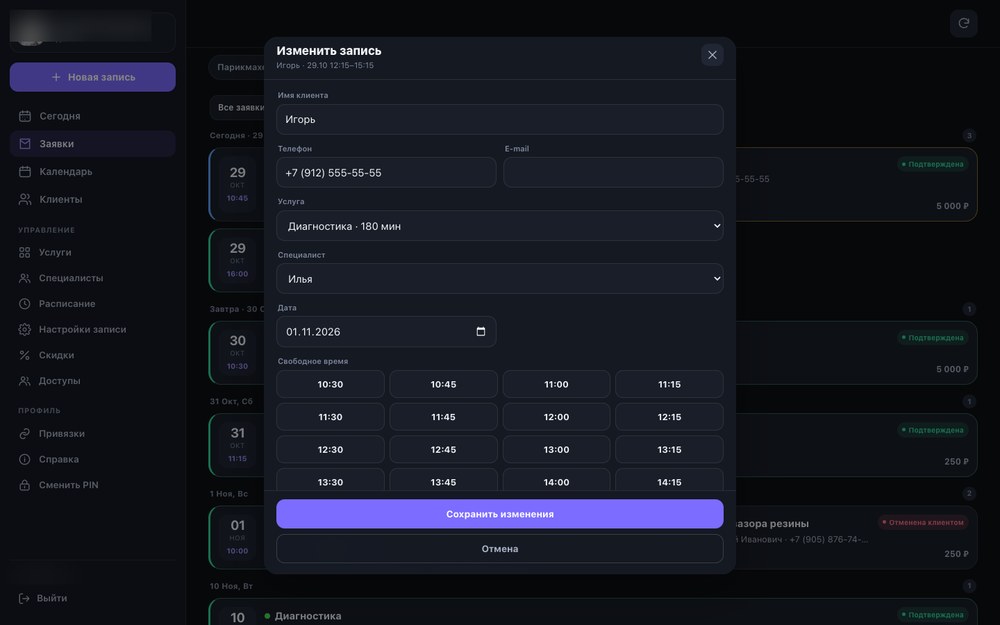Expand the Услуга dropdown showing Диагностика

click(499, 226)
